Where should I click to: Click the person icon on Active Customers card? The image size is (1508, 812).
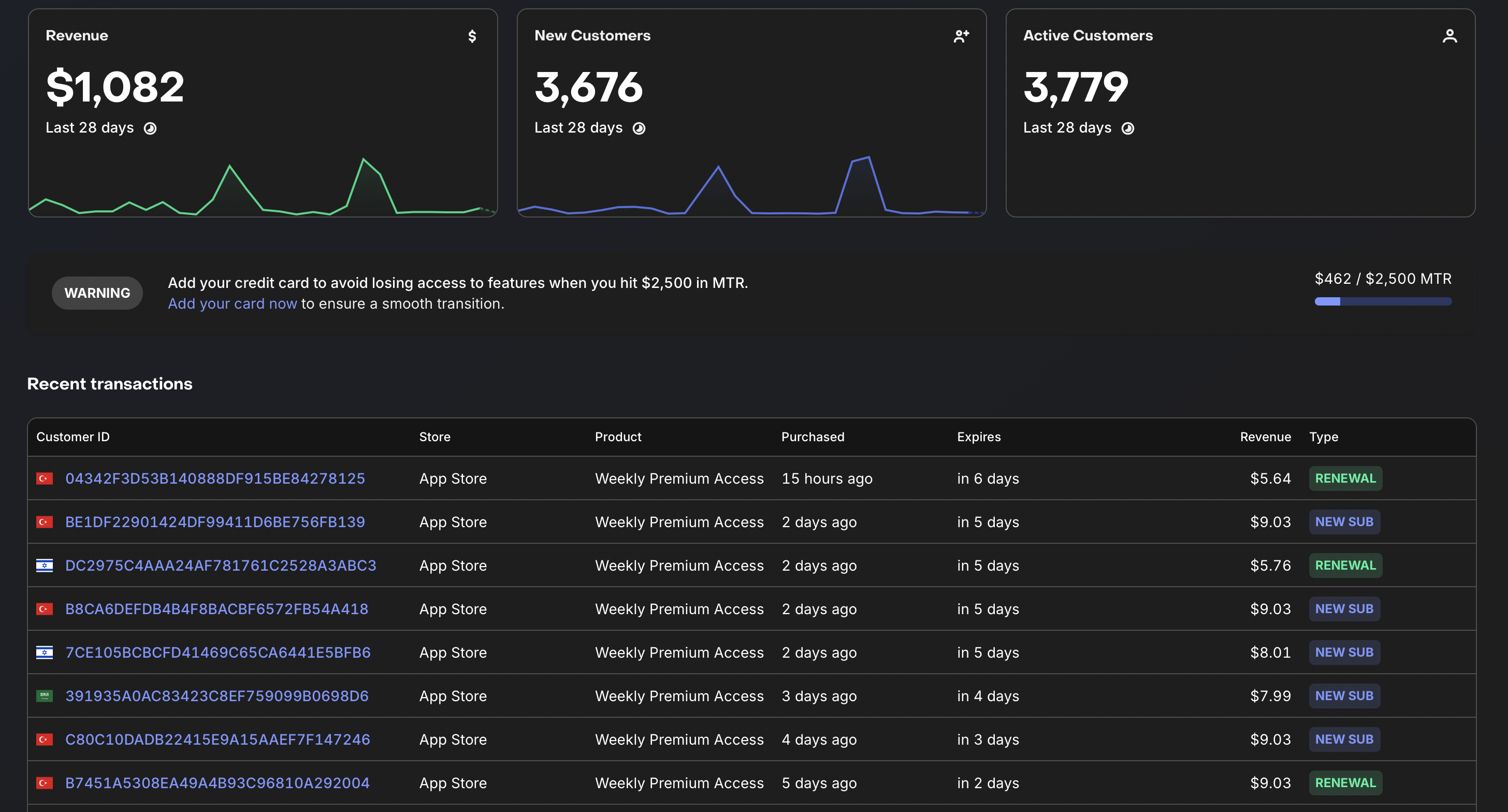click(1449, 36)
